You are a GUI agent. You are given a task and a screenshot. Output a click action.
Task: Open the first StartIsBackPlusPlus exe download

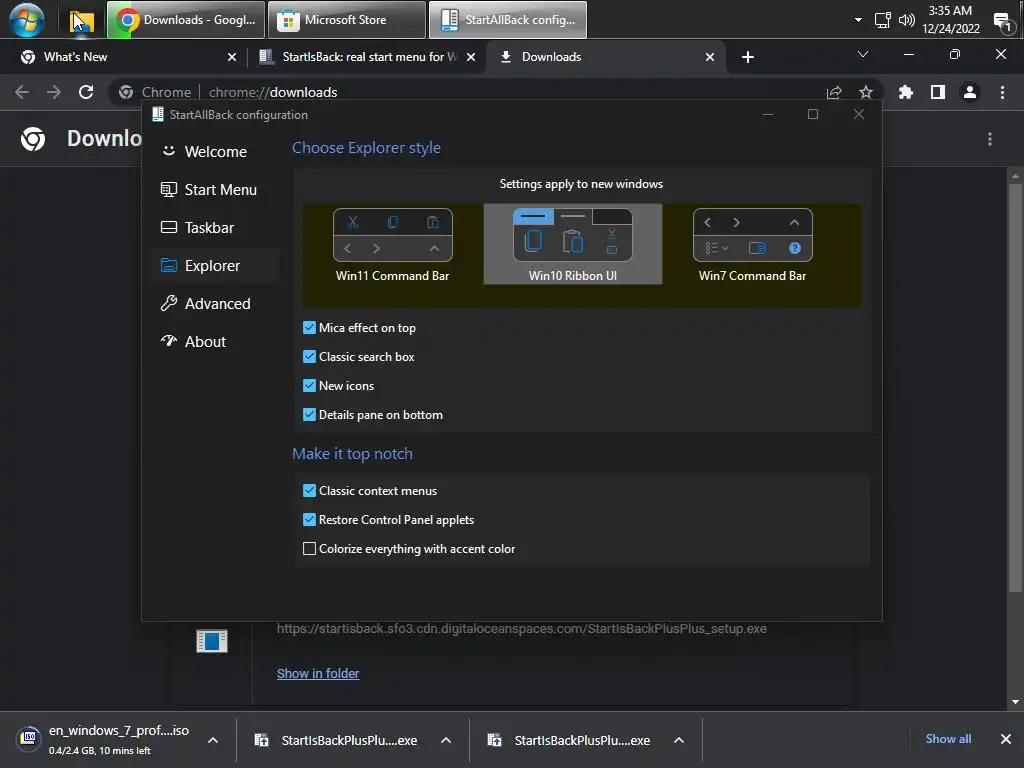tap(336, 740)
